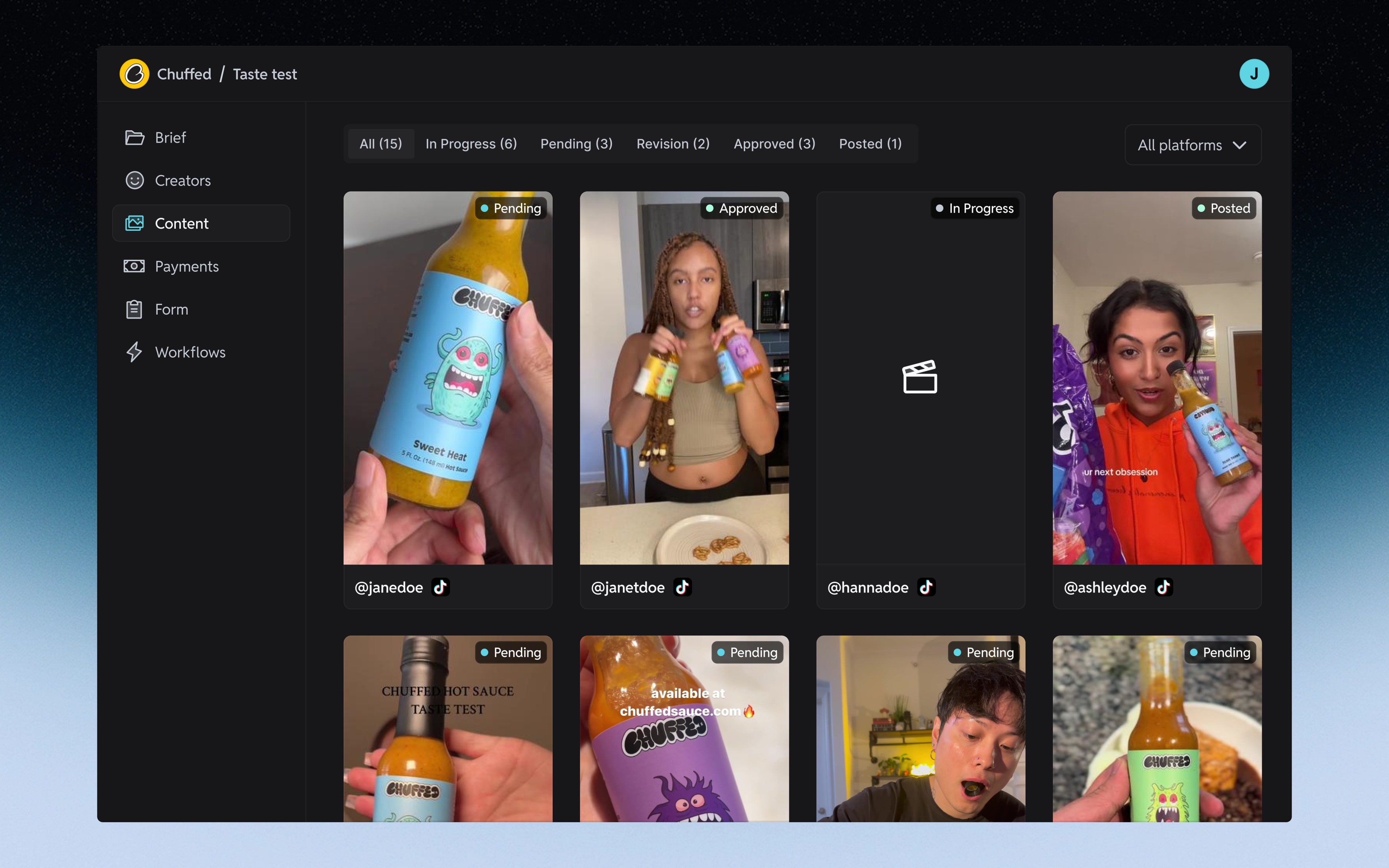Go to the Workflows sidebar menu item

tap(201, 352)
